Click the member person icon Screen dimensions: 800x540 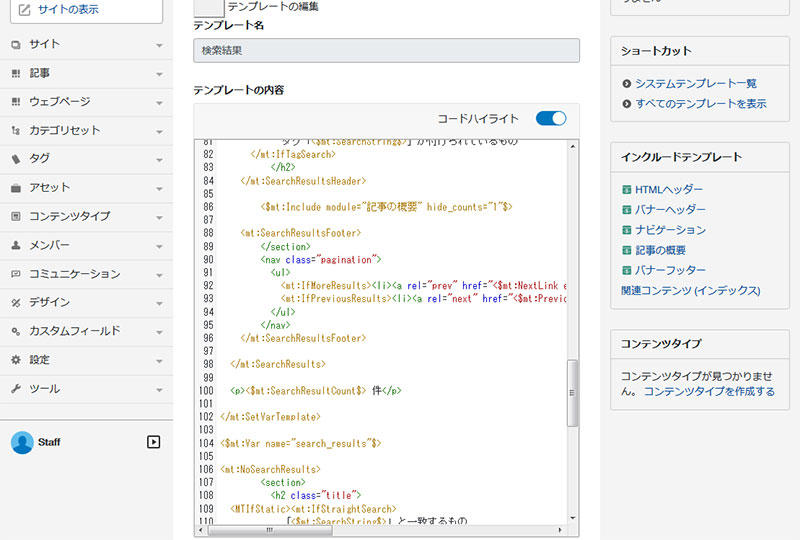coord(16,245)
